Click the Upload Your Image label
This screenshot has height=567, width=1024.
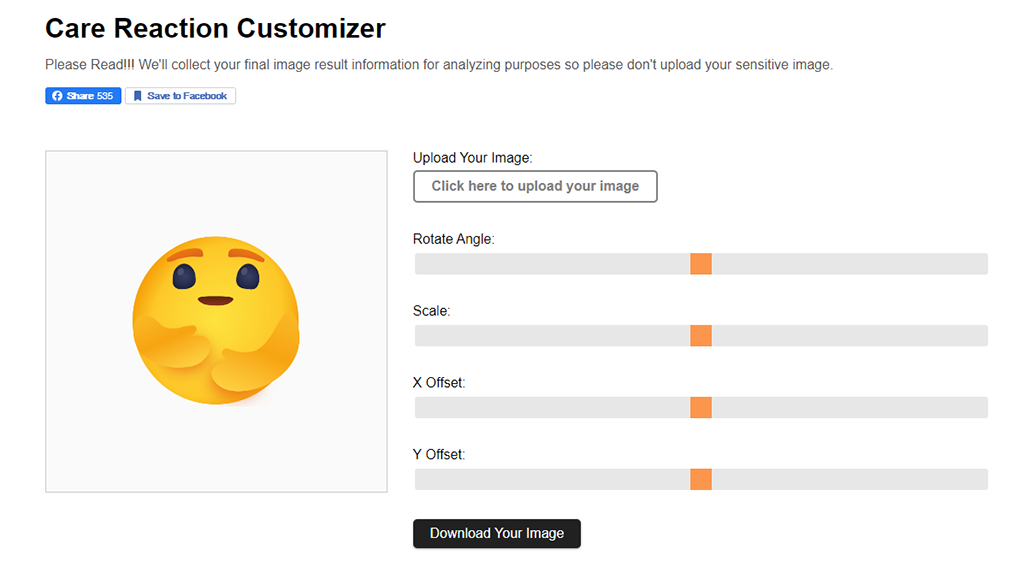point(473,158)
